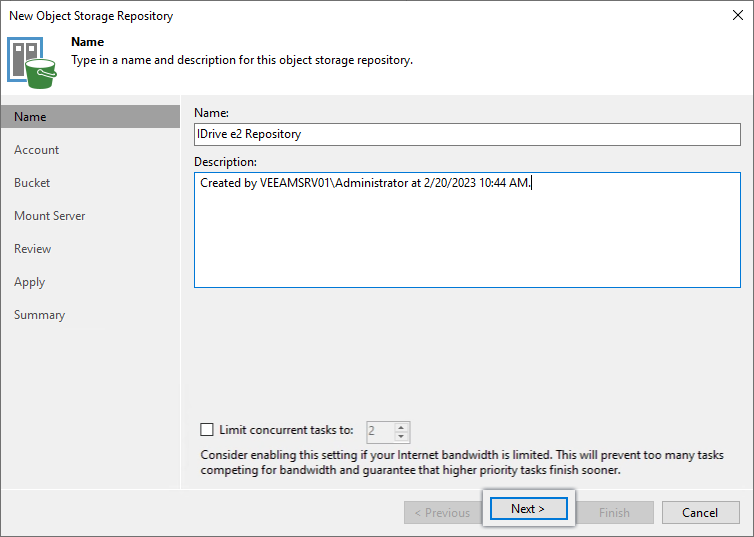Click the object storage bucket wizard icon
The image size is (754, 537).
coord(32,63)
